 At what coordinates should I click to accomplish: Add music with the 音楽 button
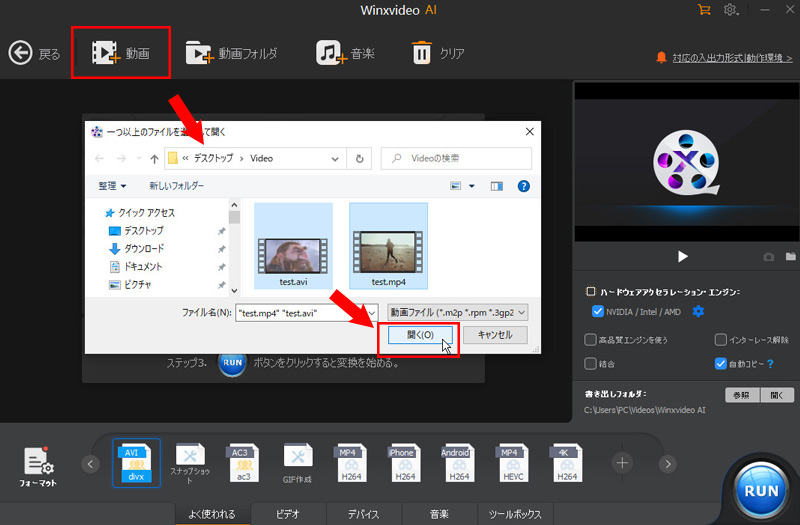tap(345, 53)
